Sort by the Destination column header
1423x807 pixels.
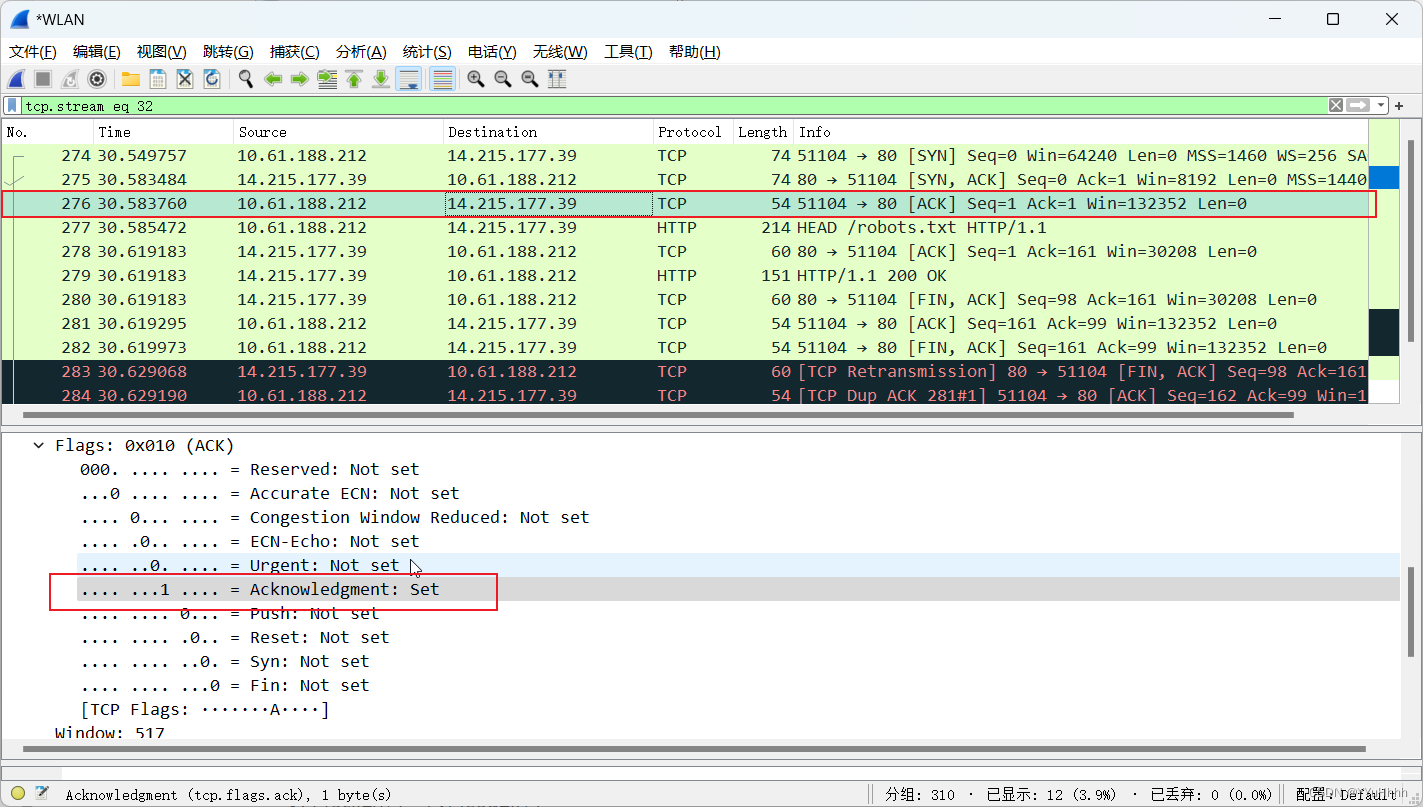tap(549, 132)
